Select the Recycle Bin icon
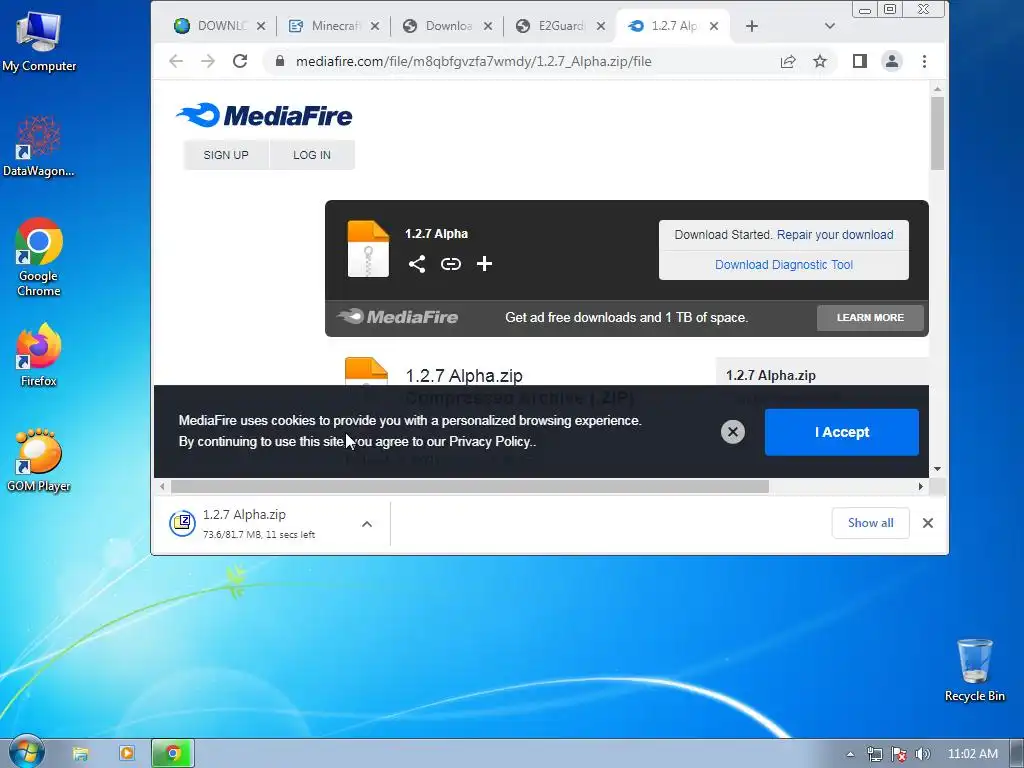The height and width of the screenshot is (768, 1024). (974, 670)
